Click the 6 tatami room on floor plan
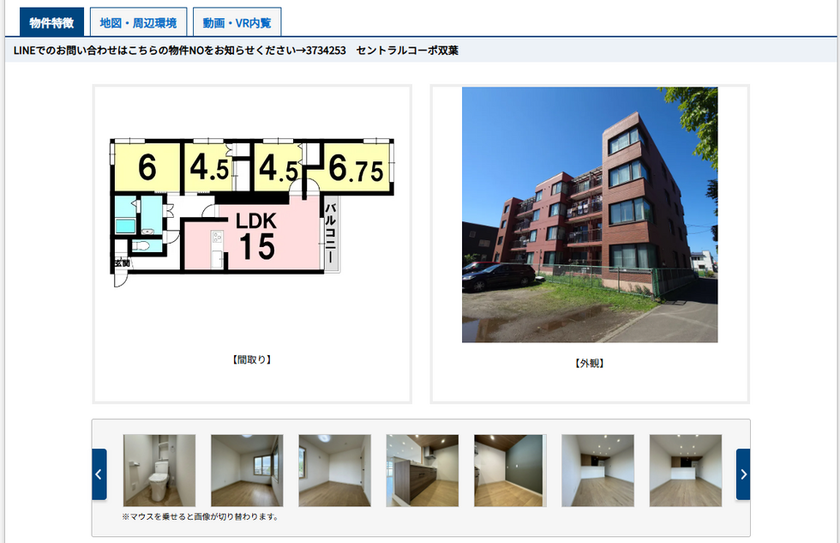Screen dimensions: 840x543 (x=146, y=168)
